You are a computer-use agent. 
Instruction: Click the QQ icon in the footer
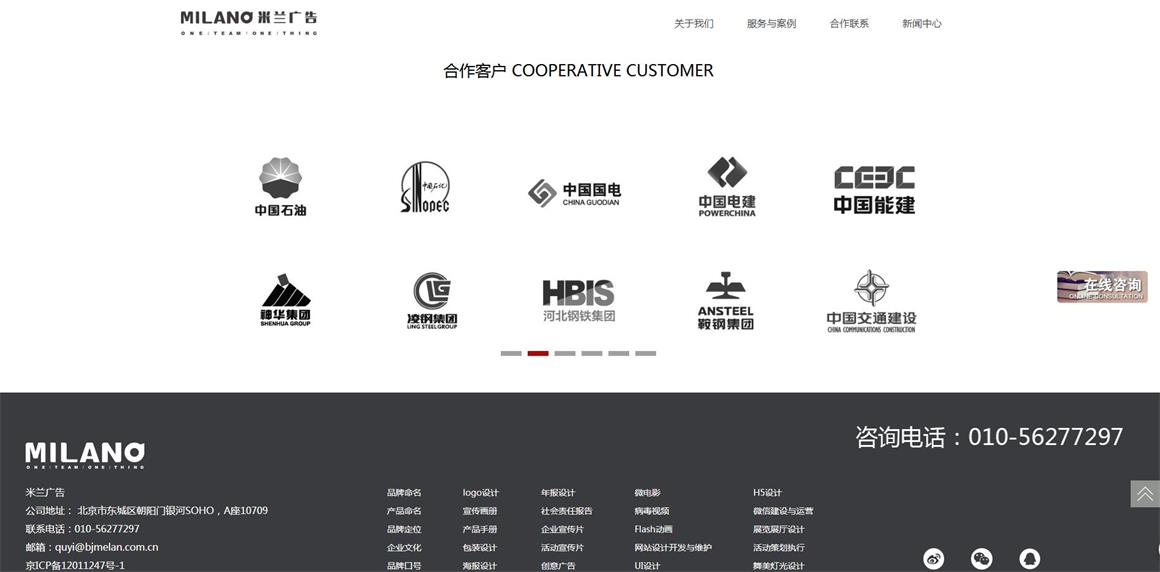(x=1029, y=559)
